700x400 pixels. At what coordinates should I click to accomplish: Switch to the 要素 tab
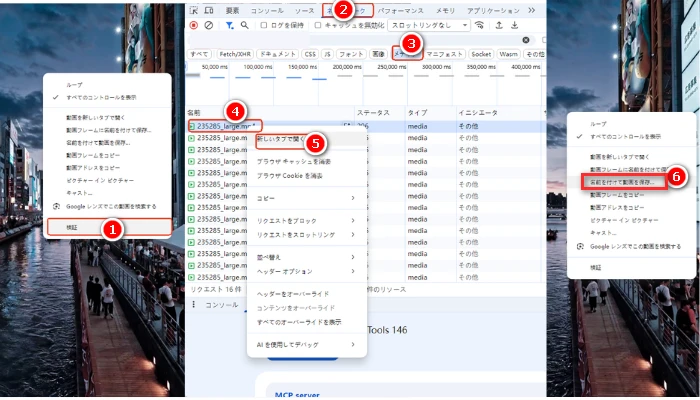[x=233, y=11]
